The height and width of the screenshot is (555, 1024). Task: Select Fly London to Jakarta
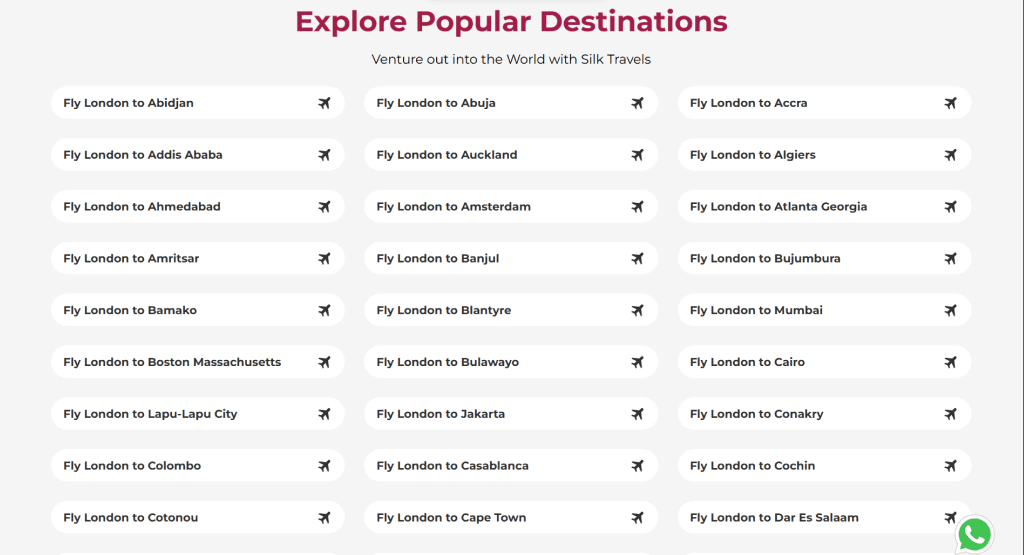click(511, 414)
